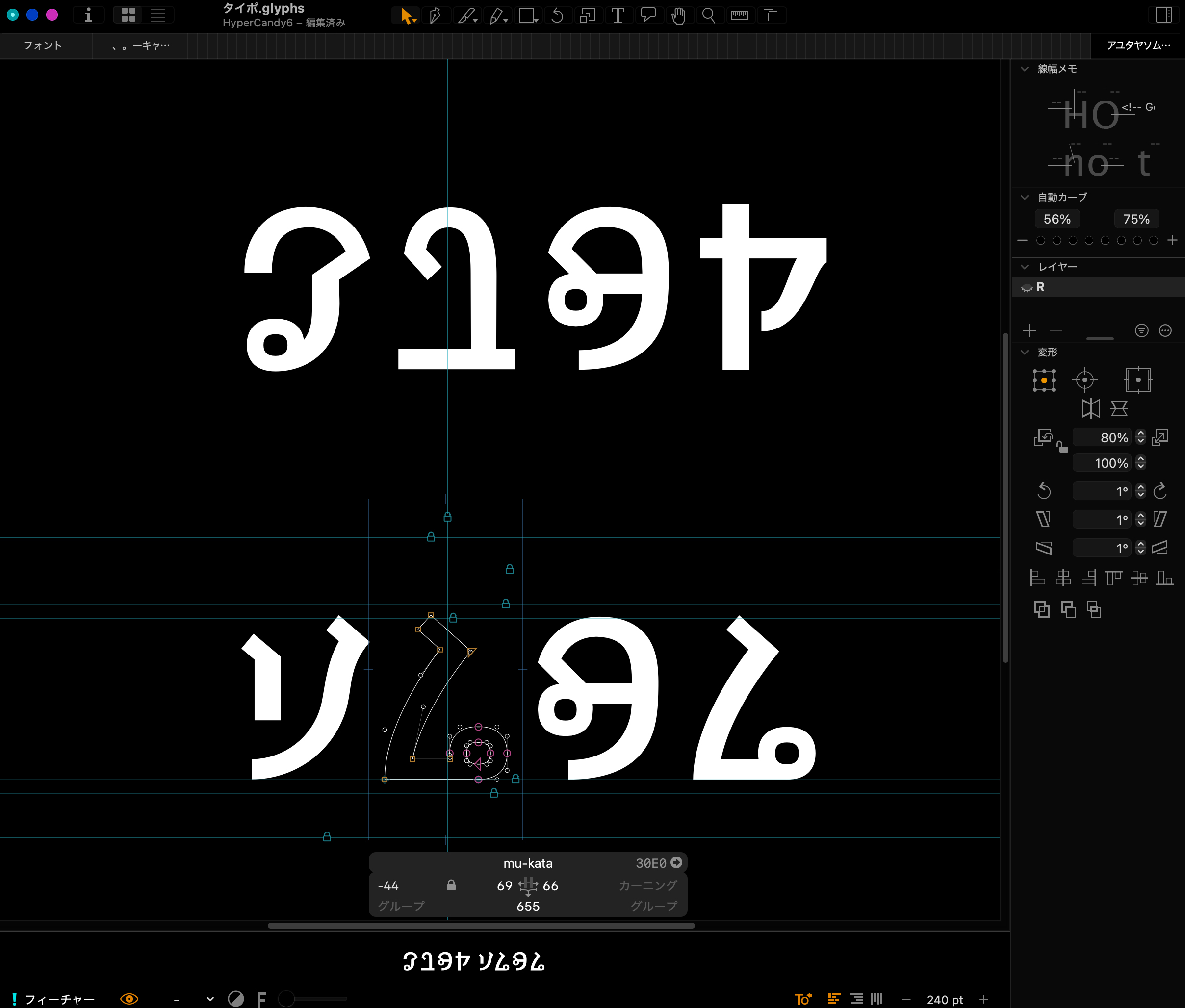Toggle visibility of layer R
Screen dimensions: 1185x1008
pos(1027,287)
